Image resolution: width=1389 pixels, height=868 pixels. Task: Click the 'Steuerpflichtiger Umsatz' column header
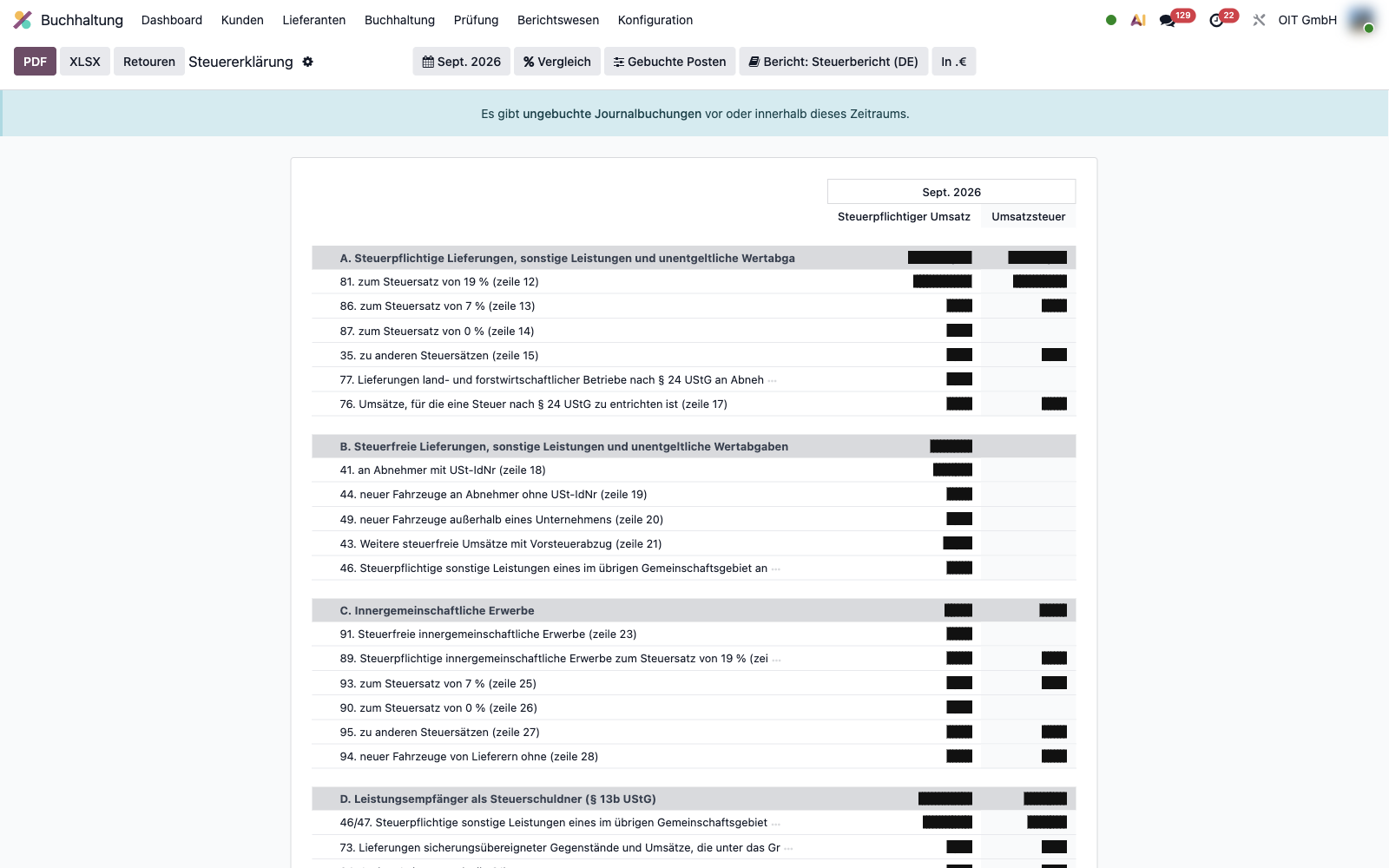904,217
